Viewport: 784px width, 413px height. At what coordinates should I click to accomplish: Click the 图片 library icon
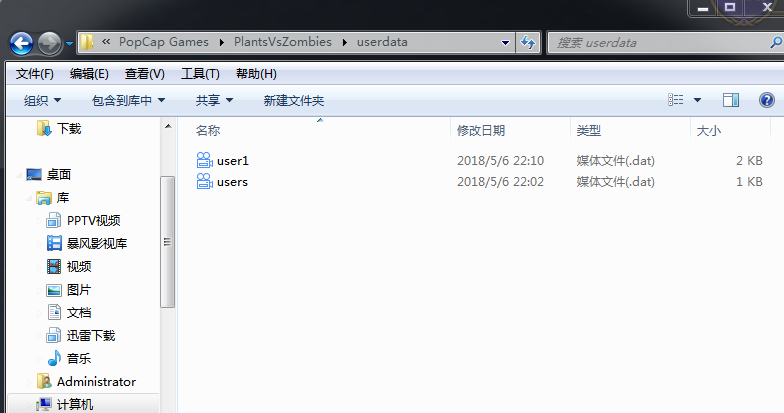54,290
